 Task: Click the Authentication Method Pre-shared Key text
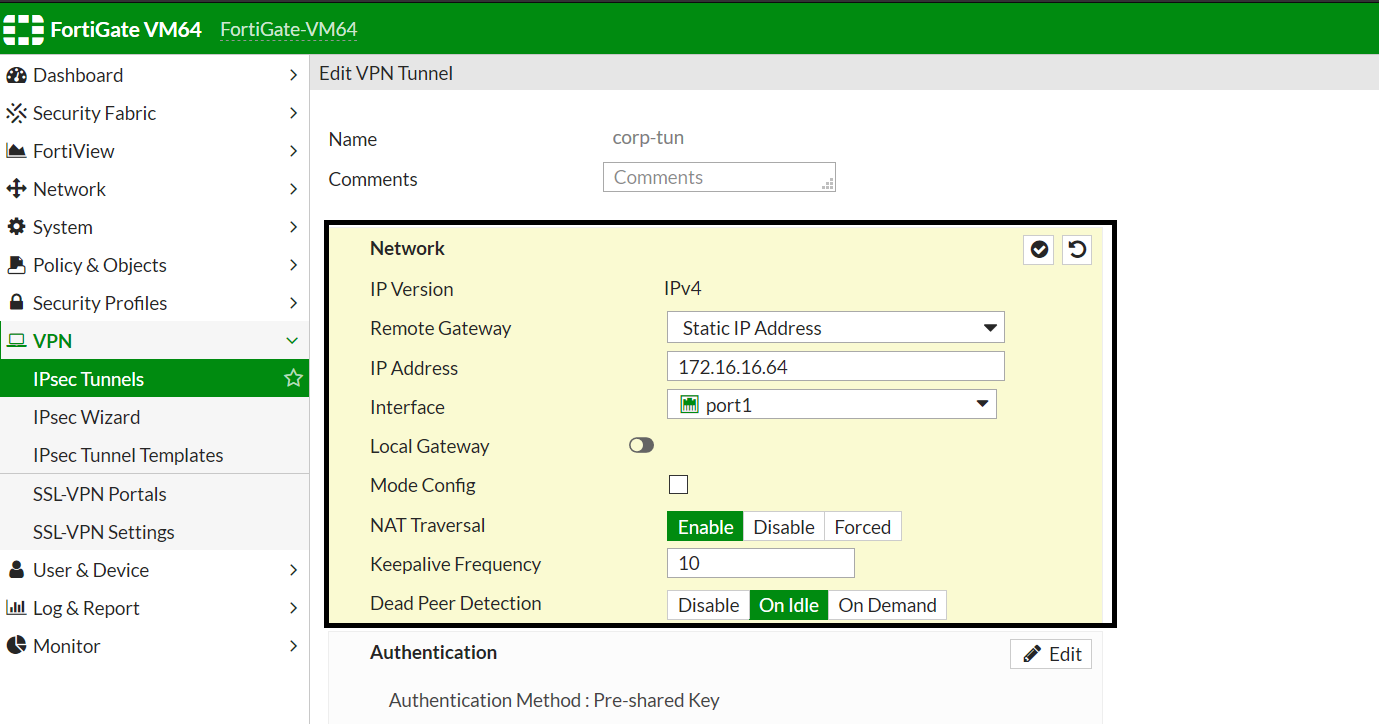pyautogui.click(x=554, y=700)
